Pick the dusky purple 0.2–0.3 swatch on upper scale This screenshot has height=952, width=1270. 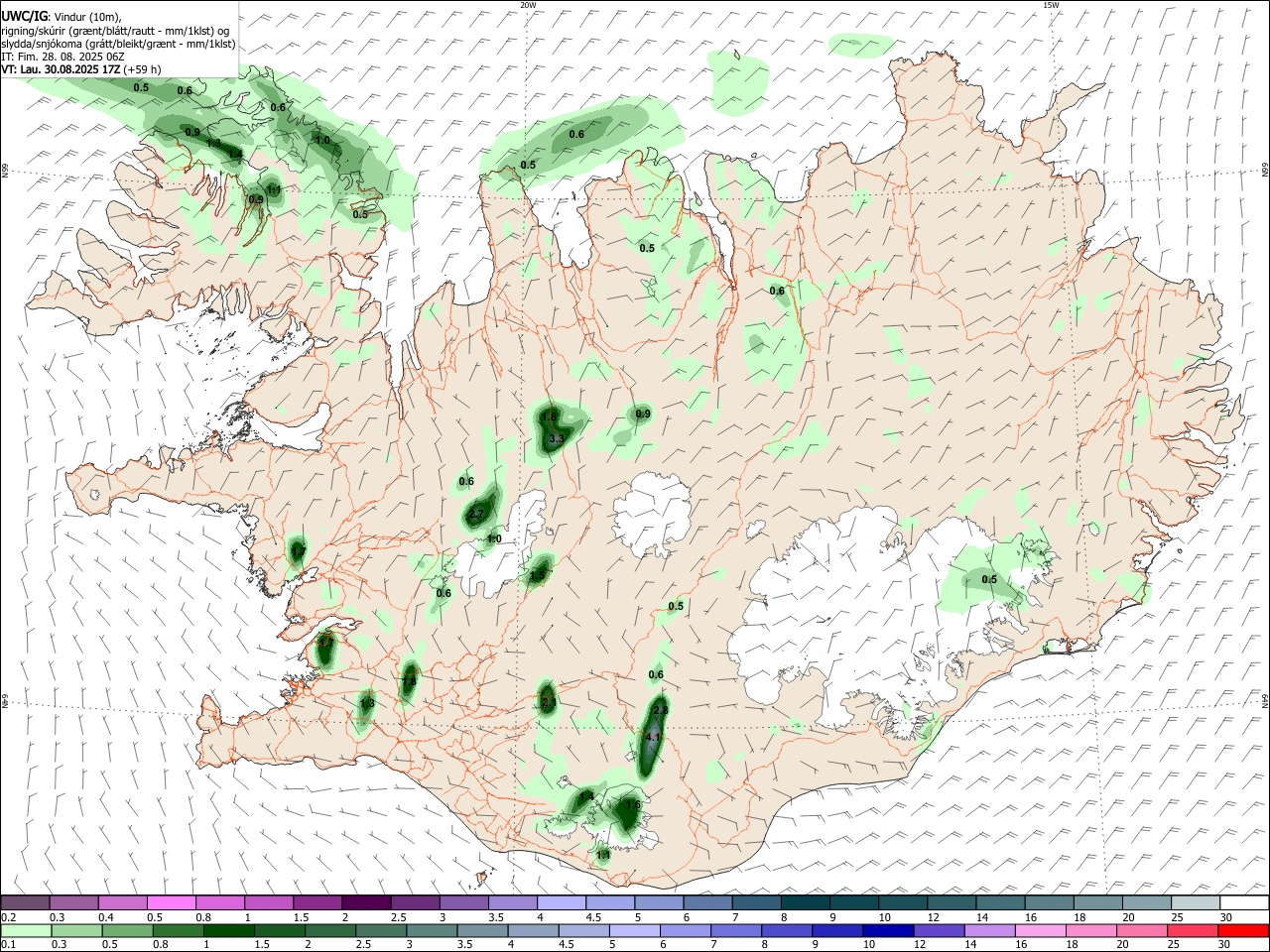25,902
